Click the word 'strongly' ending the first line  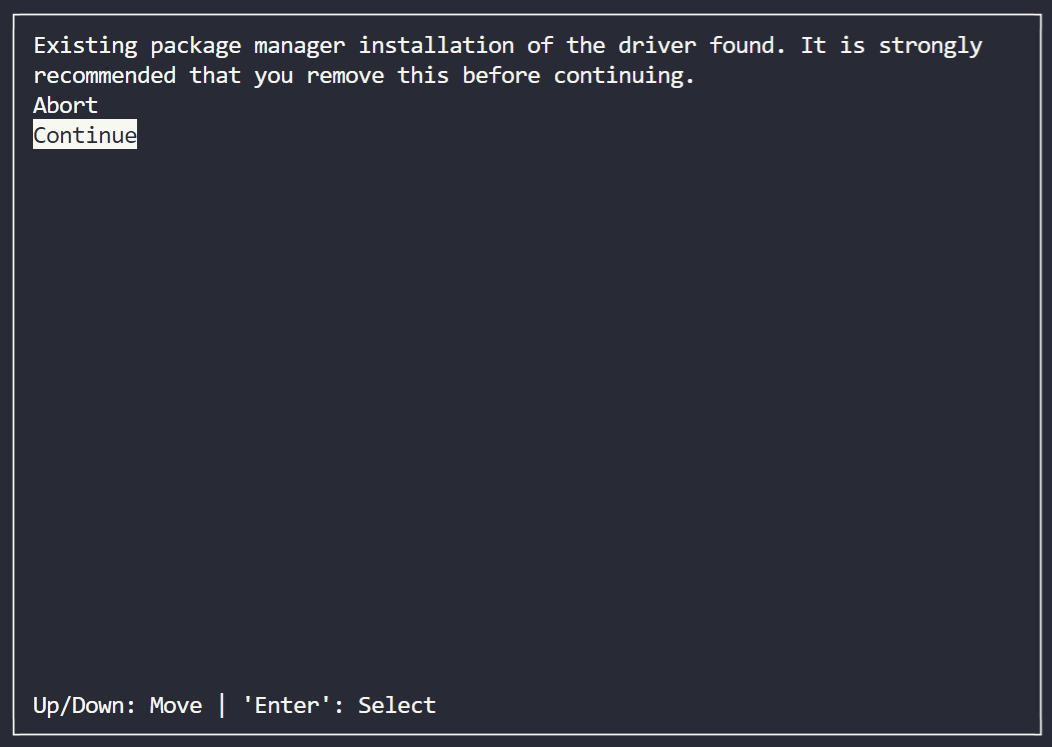pos(930,46)
